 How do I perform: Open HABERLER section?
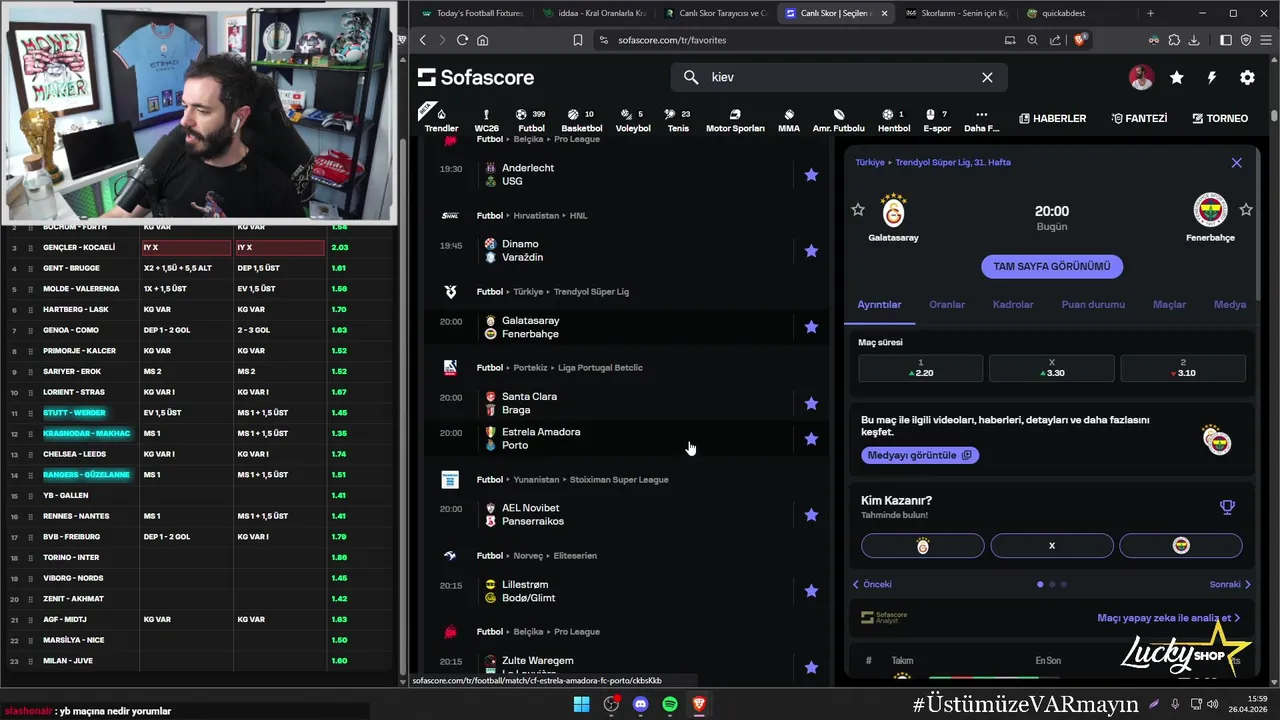(x=1052, y=118)
